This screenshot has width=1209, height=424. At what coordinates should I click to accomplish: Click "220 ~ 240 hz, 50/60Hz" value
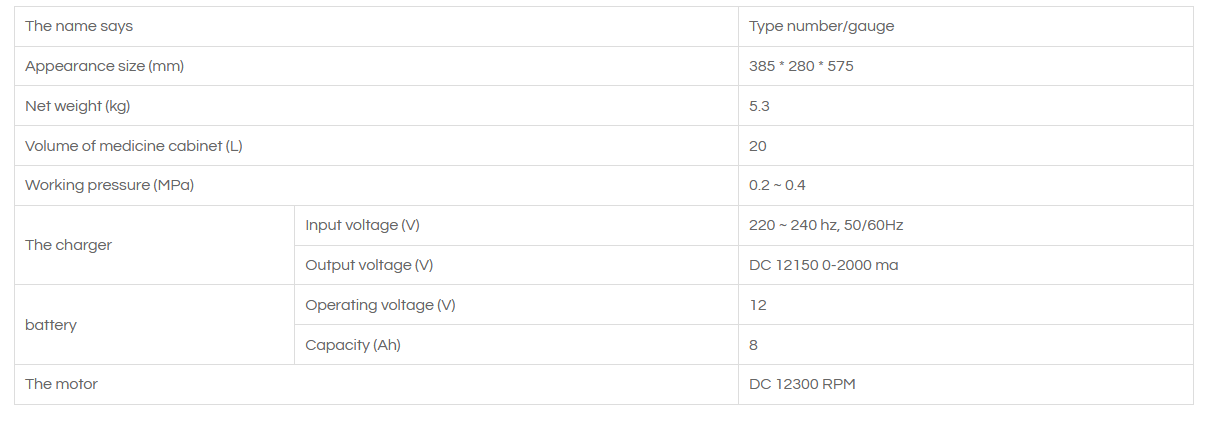[826, 225]
